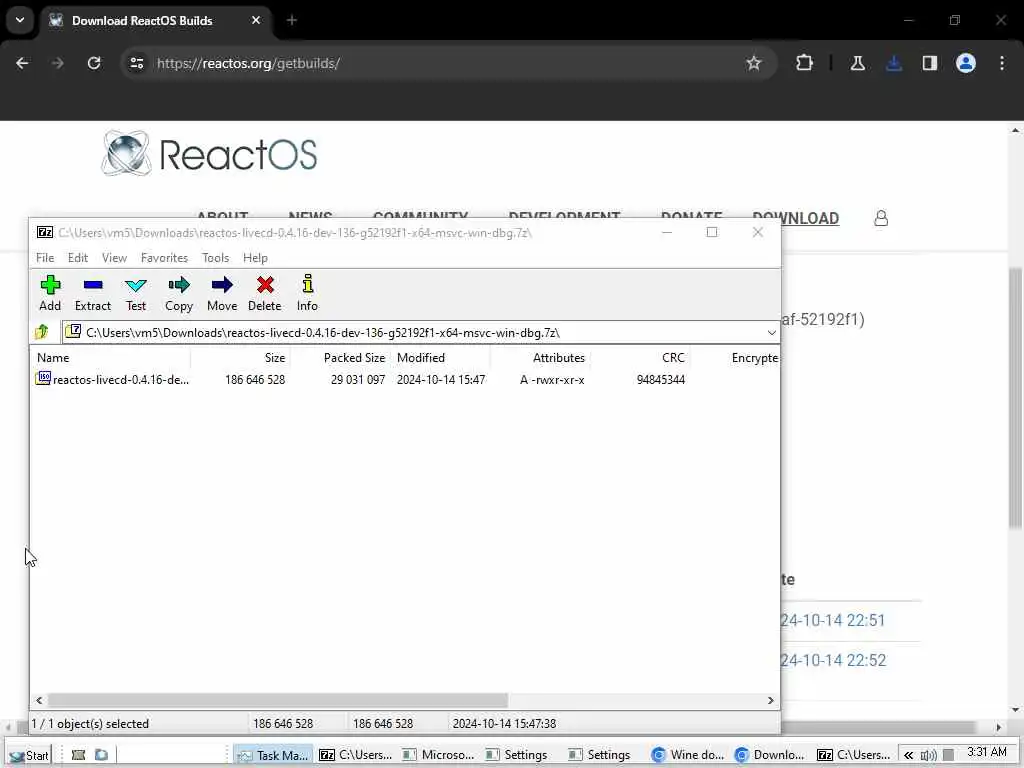
Task: Open the Start menu
Action: coord(29,755)
